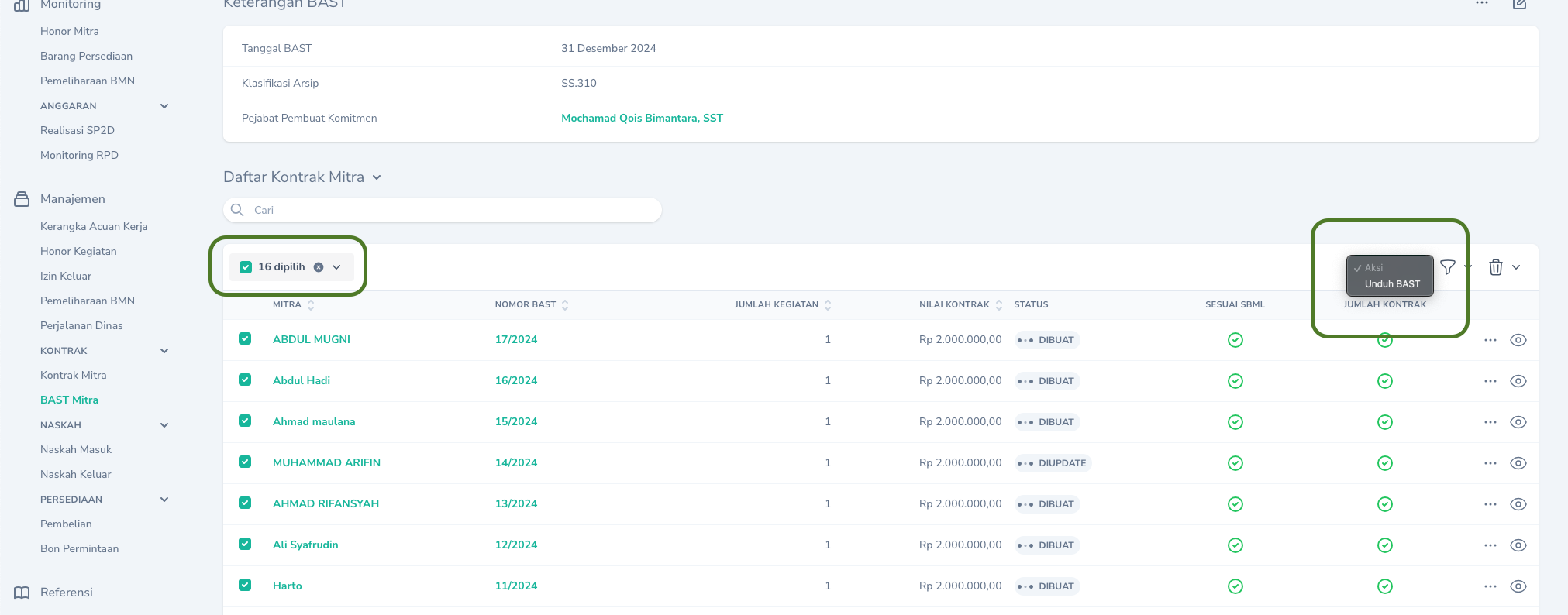Click DIUPDATE status badge for MUHAMMAD ARIFIN
The height and width of the screenshot is (615, 1568).
[1053, 463]
